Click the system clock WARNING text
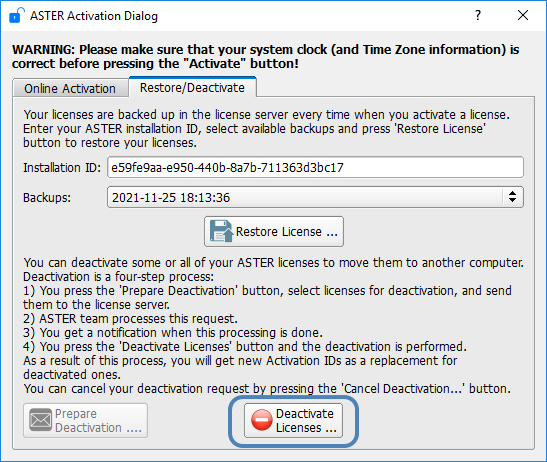 (265, 56)
